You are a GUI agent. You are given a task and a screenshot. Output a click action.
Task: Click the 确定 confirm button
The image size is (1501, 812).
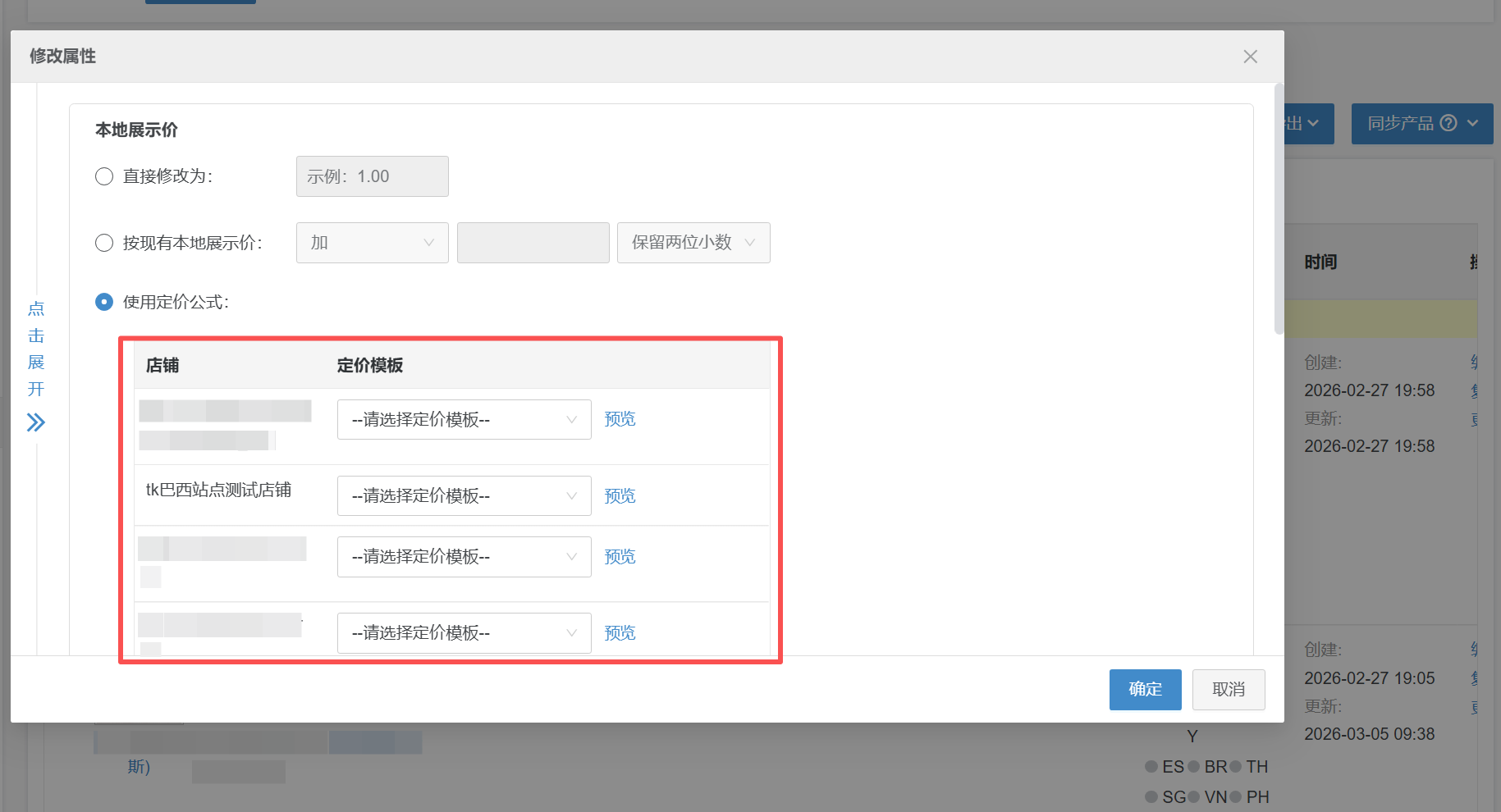point(1145,690)
